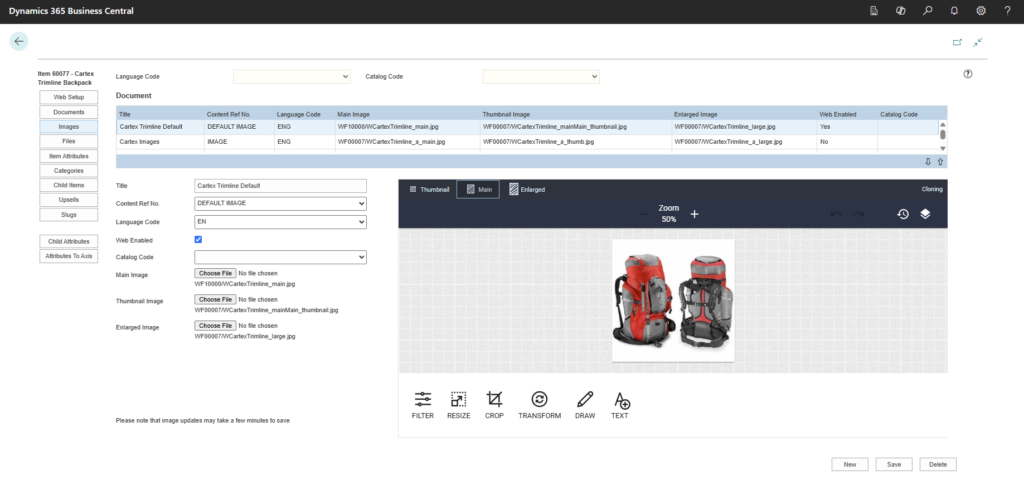Open the top Catalog Code dropdown
This screenshot has width=1024, height=485.
[541, 76]
